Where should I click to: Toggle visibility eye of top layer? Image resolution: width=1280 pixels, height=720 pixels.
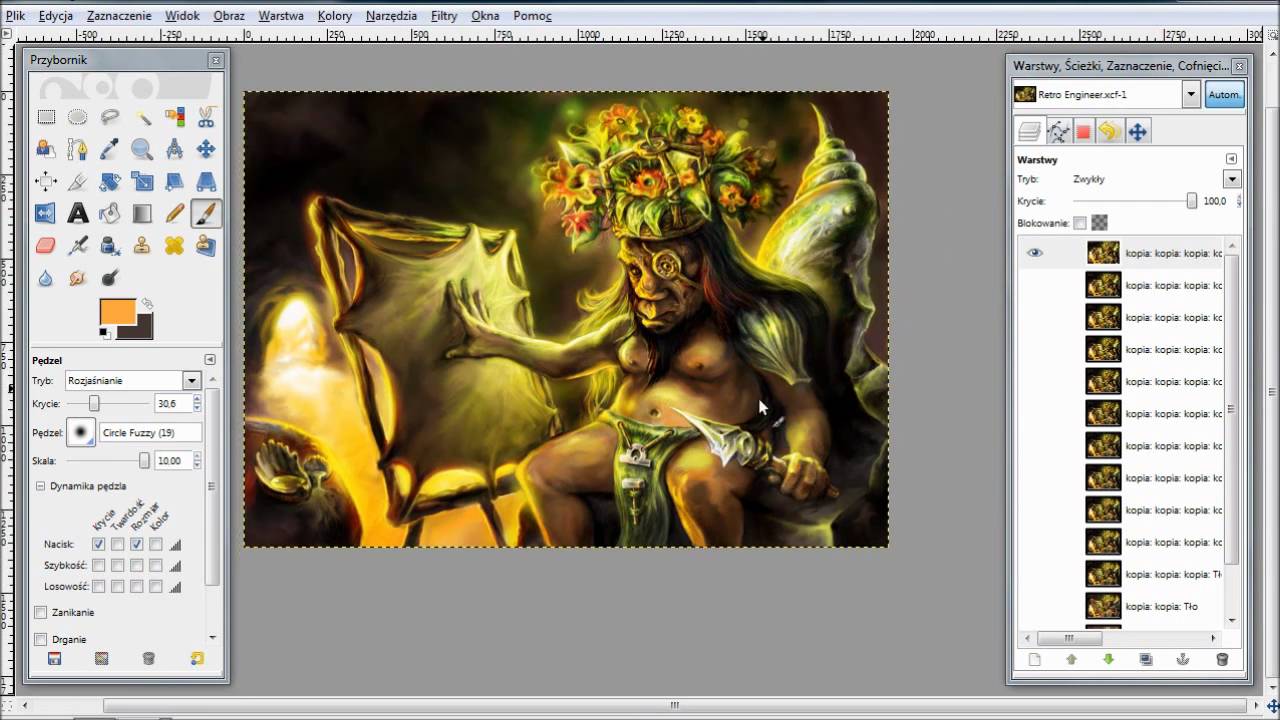point(1035,253)
